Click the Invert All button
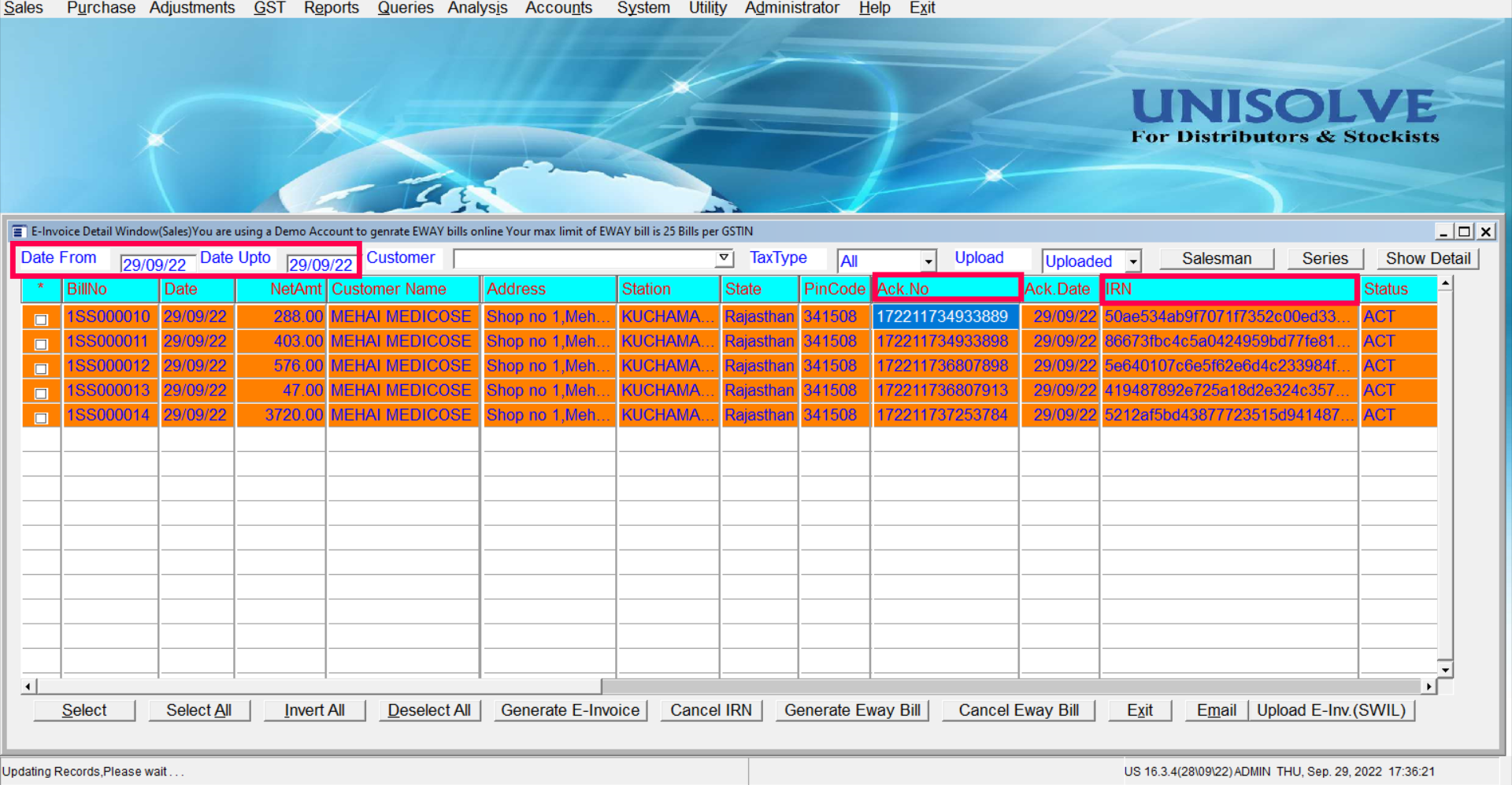Viewport: 1512px width, 785px height. (x=314, y=710)
